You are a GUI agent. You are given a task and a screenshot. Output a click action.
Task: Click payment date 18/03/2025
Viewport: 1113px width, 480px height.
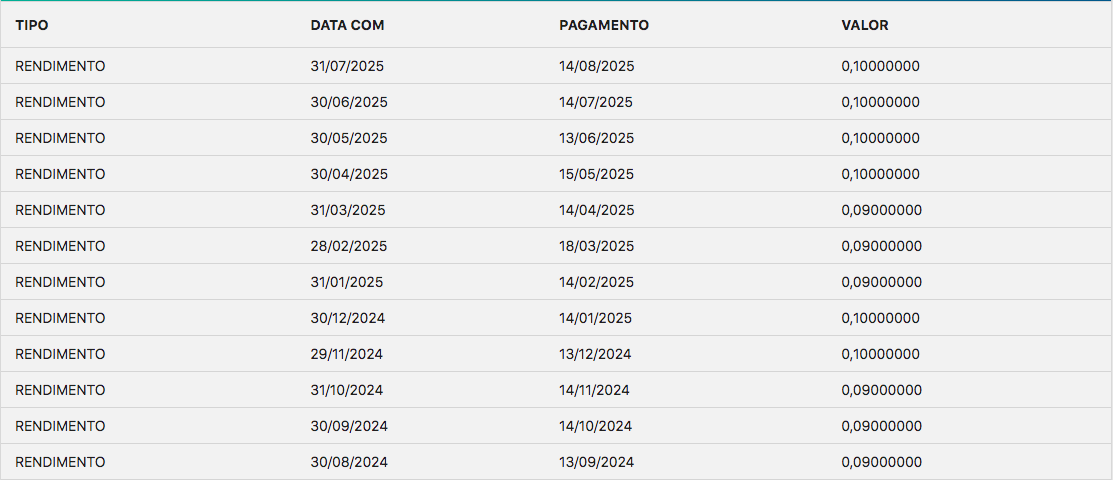click(x=596, y=246)
